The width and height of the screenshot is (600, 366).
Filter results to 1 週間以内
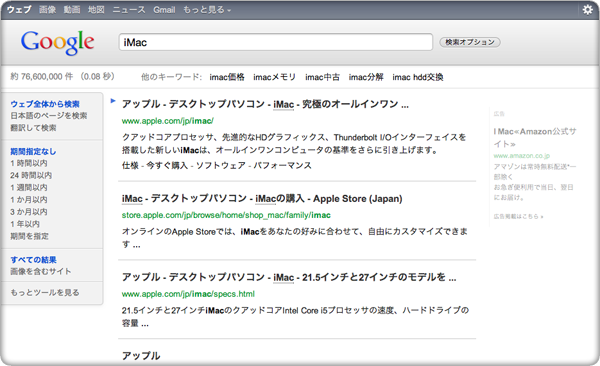pos(29,188)
